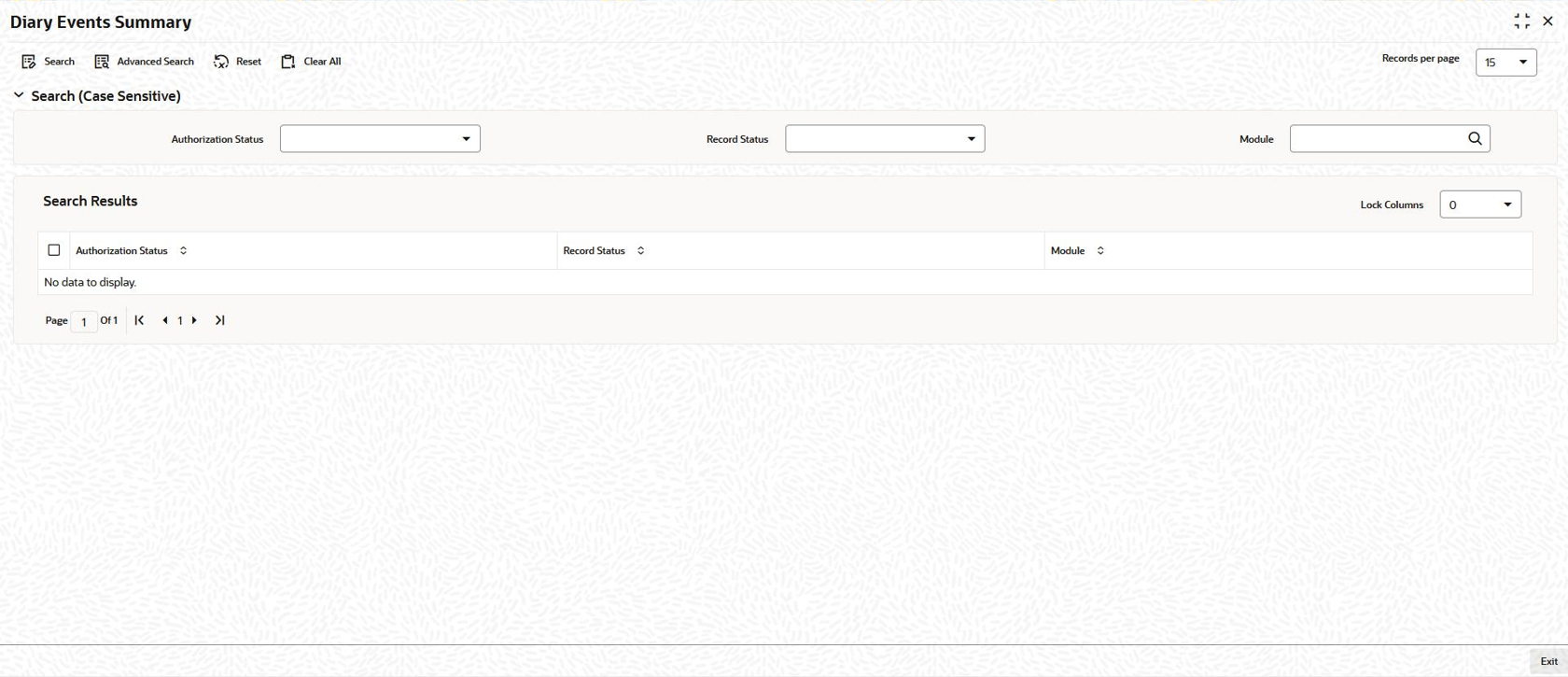The width and height of the screenshot is (1568, 677).
Task: Click the 'Diary Events Summary' title
Action: click(x=101, y=21)
